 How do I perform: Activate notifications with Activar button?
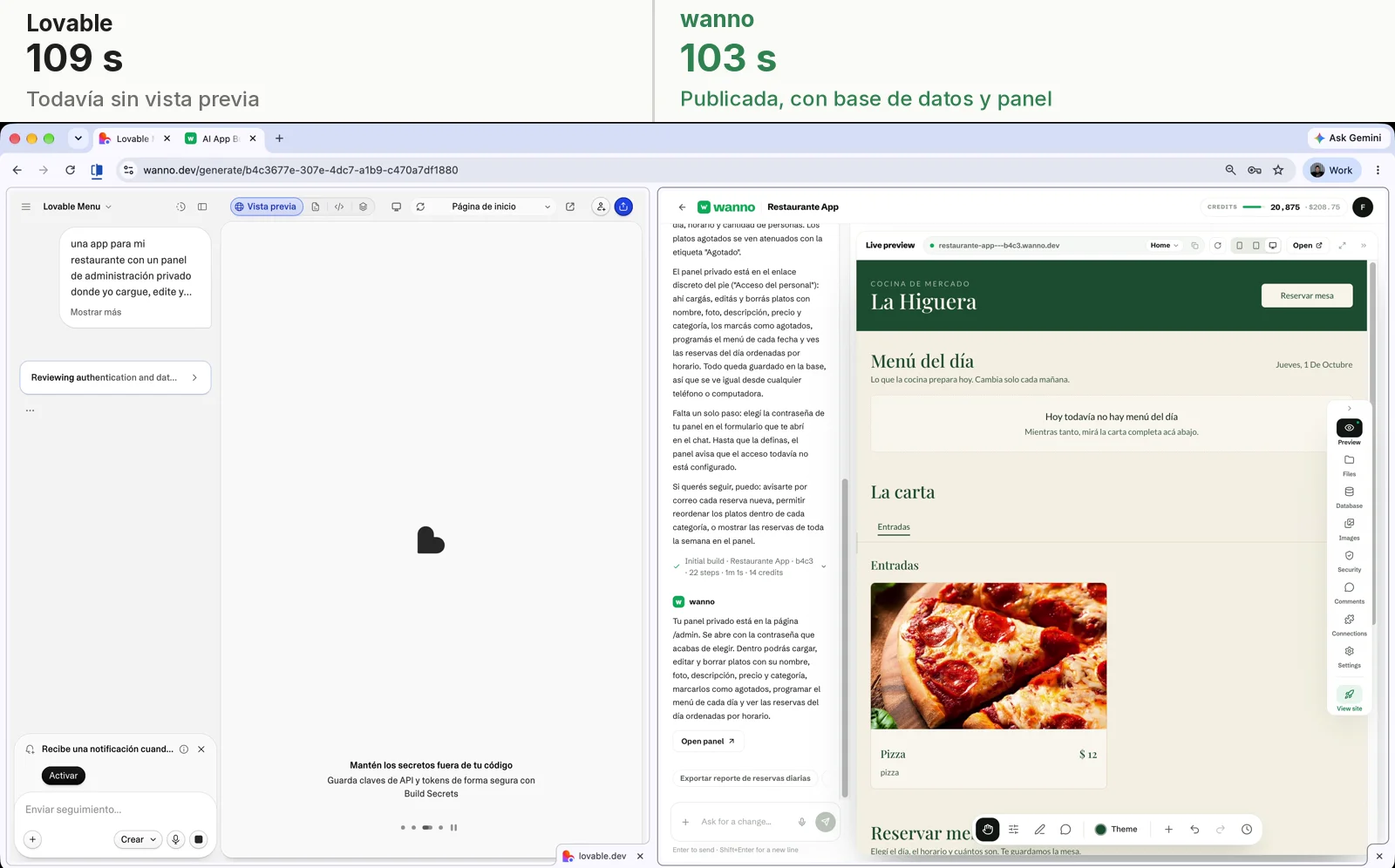[63, 776]
